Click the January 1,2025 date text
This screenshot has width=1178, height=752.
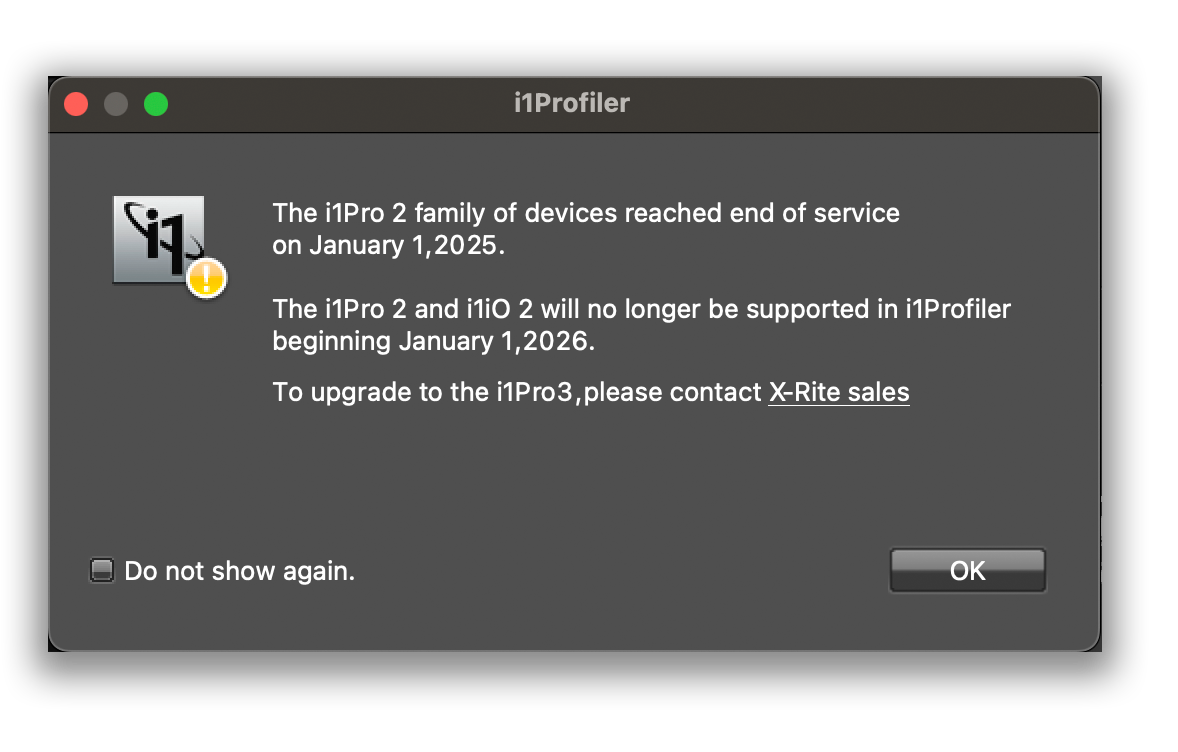click(x=406, y=246)
